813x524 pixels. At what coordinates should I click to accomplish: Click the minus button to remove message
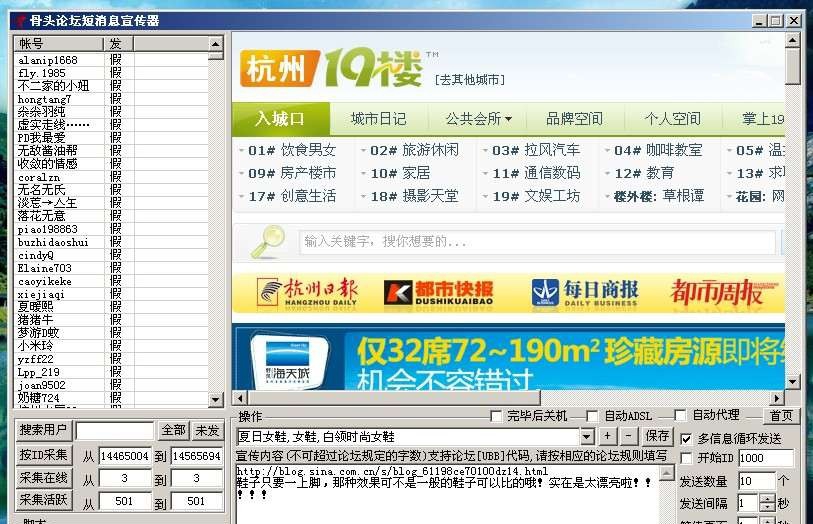pyautogui.click(x=628, y=436)
